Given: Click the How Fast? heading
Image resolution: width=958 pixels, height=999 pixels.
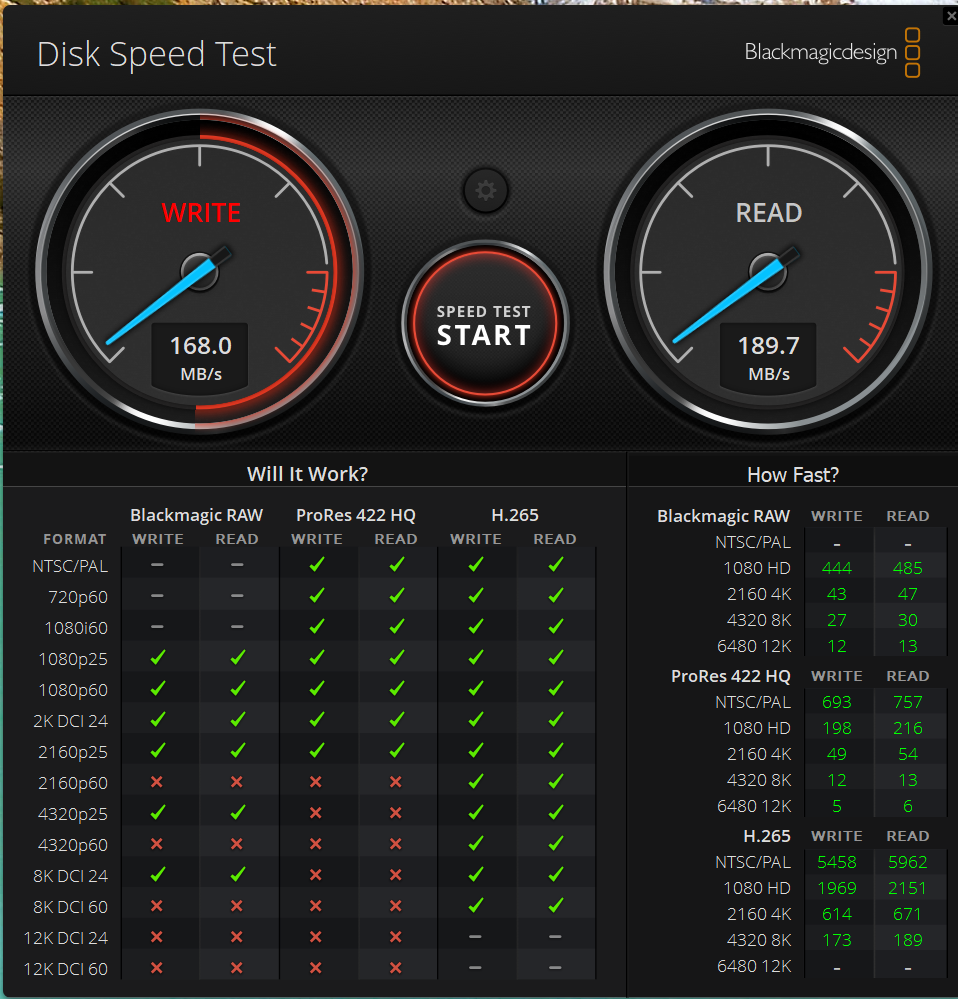Looking at the screenshot, I should point(792,474).
